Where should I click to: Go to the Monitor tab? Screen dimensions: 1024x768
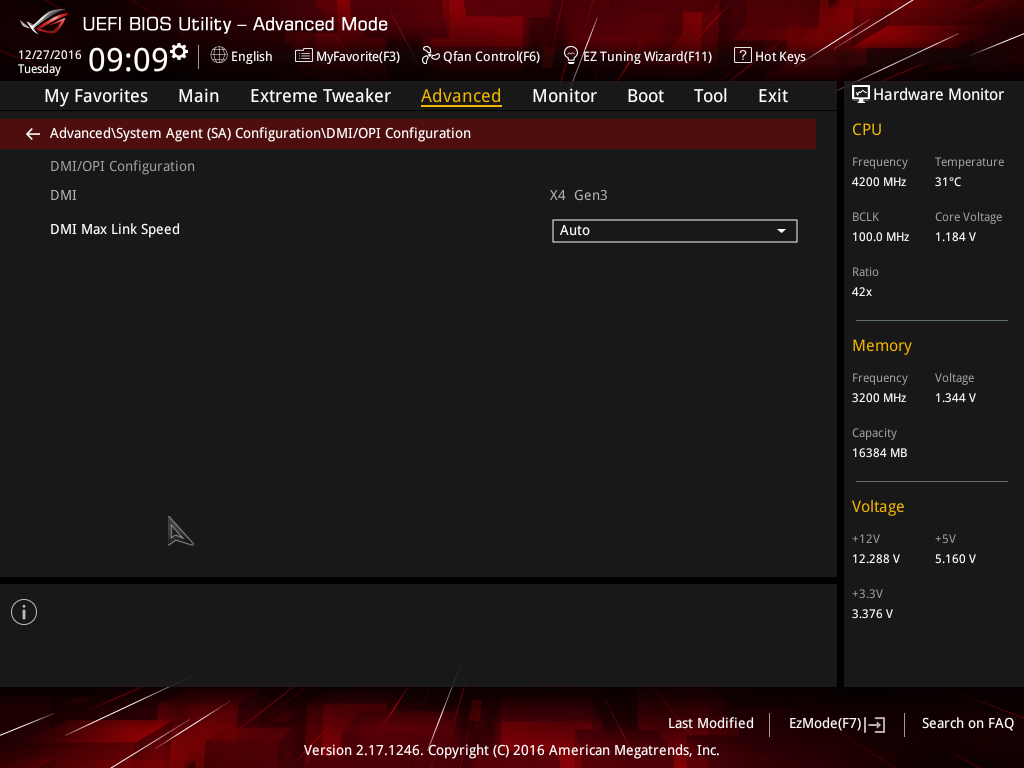click(564, 96)
